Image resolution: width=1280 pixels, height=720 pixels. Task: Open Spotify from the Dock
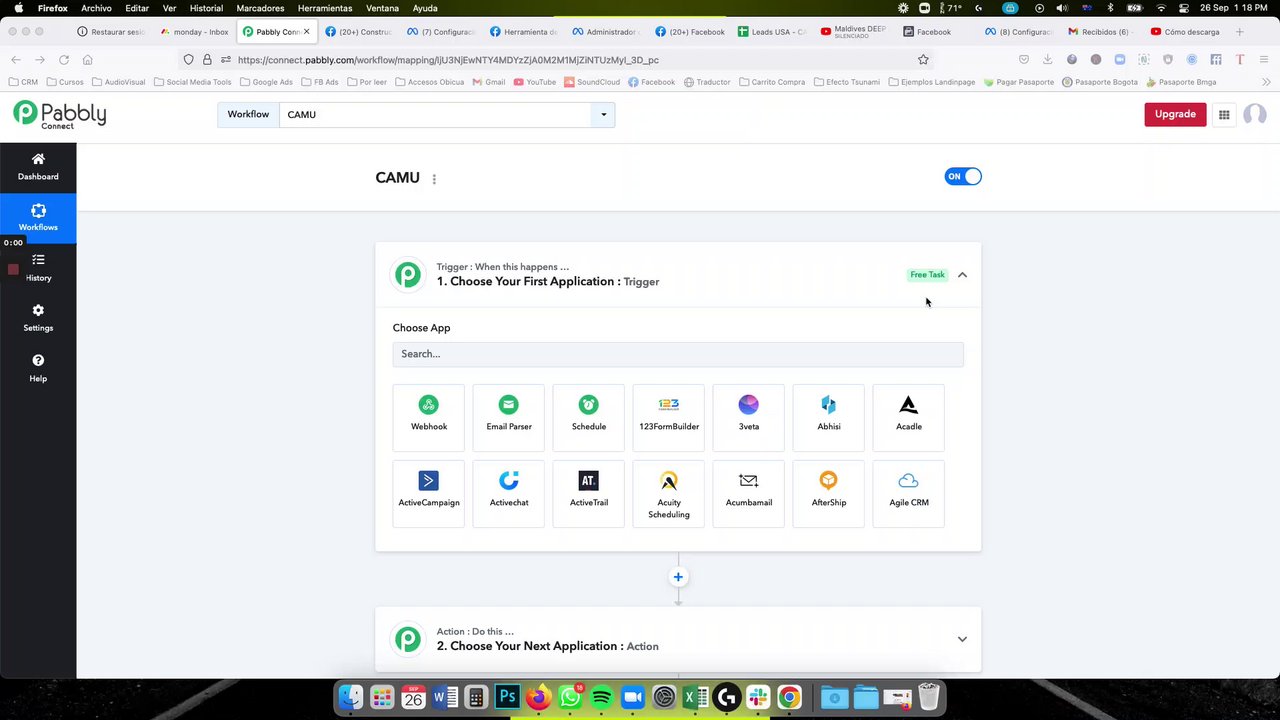click(x=601, y=697)
